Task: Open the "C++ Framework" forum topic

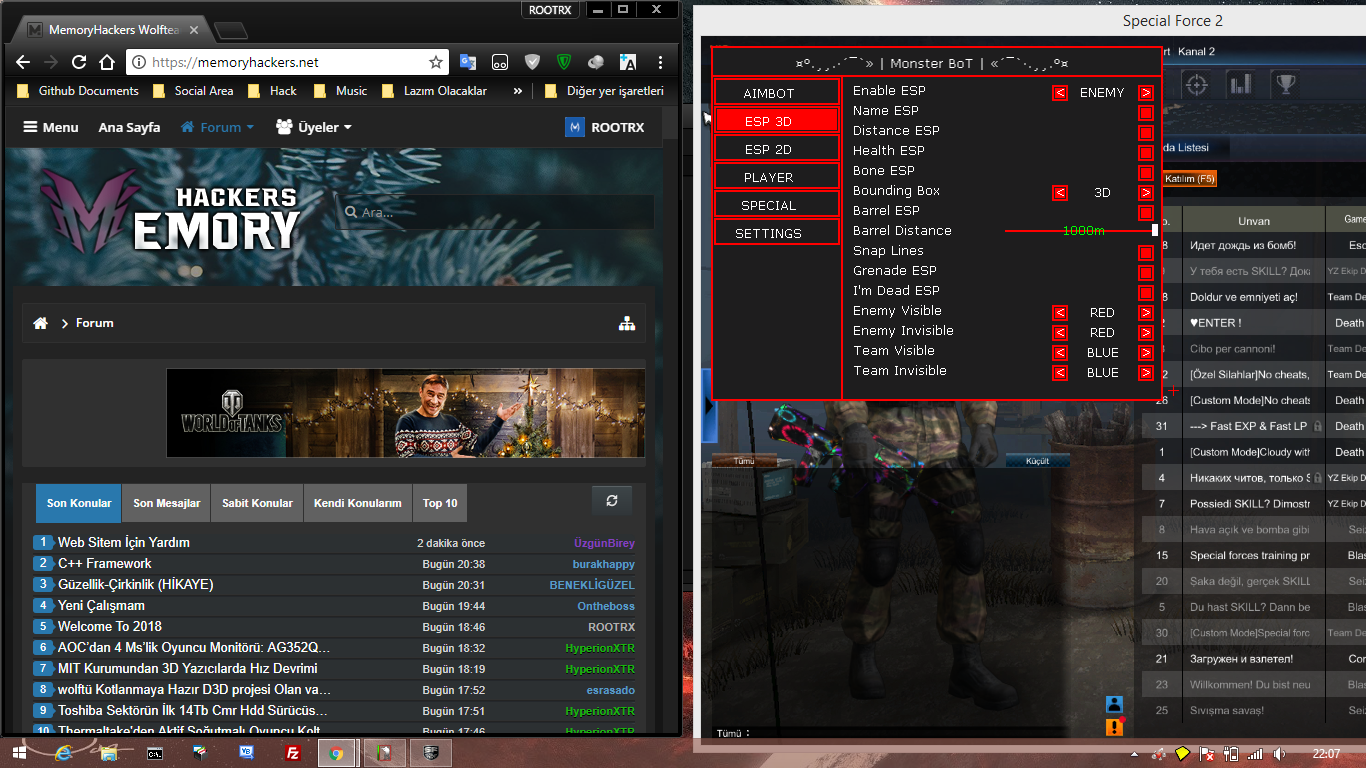Action: click(105, 563)
